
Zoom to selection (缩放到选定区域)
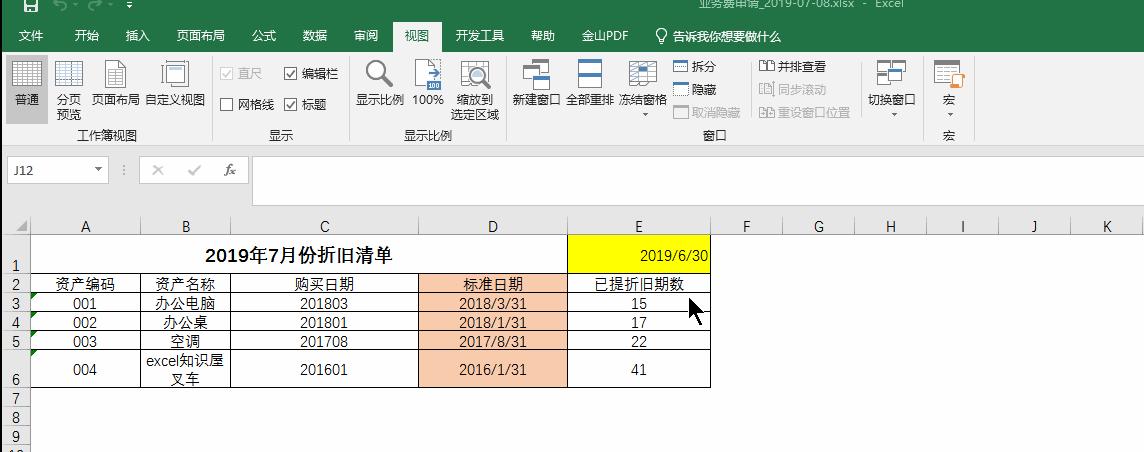[475, 90]
